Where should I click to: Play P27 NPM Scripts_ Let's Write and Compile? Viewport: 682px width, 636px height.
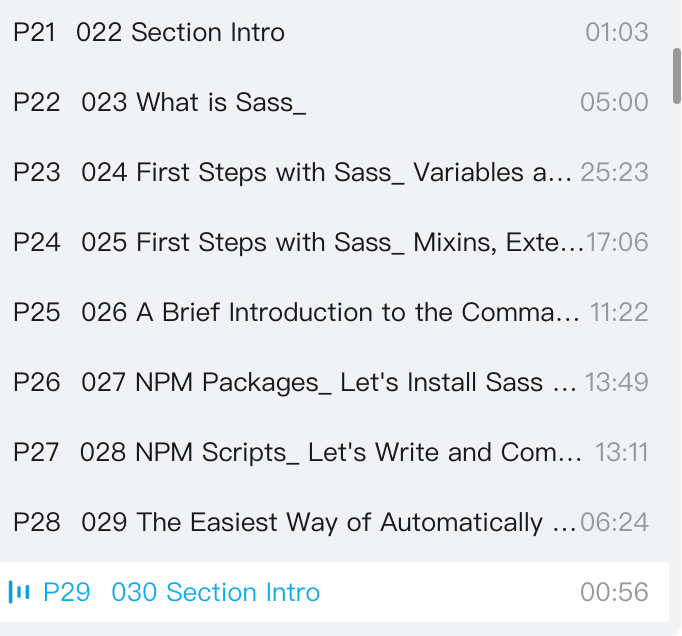(x=330, y=452)
